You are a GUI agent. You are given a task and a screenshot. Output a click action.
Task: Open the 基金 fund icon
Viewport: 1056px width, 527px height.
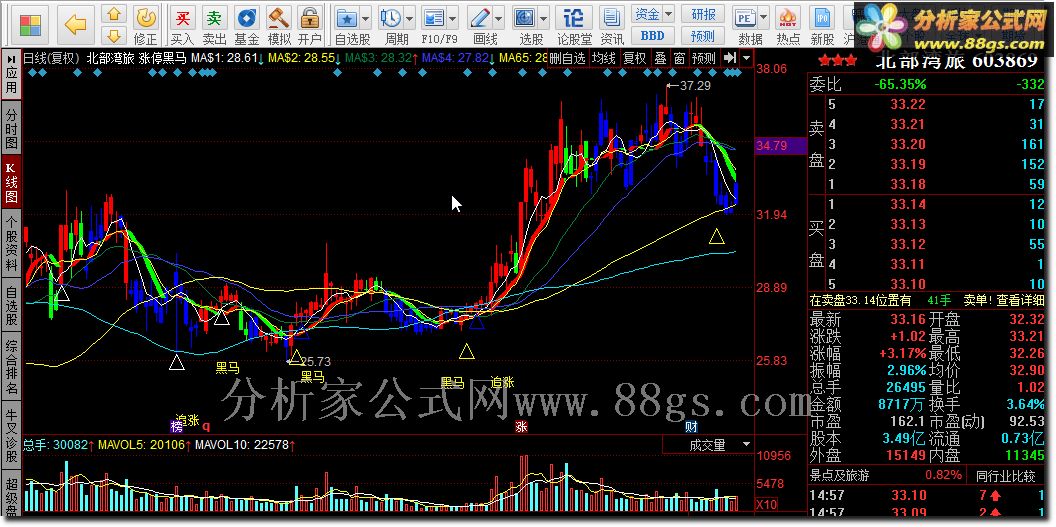tap(246, 25)
